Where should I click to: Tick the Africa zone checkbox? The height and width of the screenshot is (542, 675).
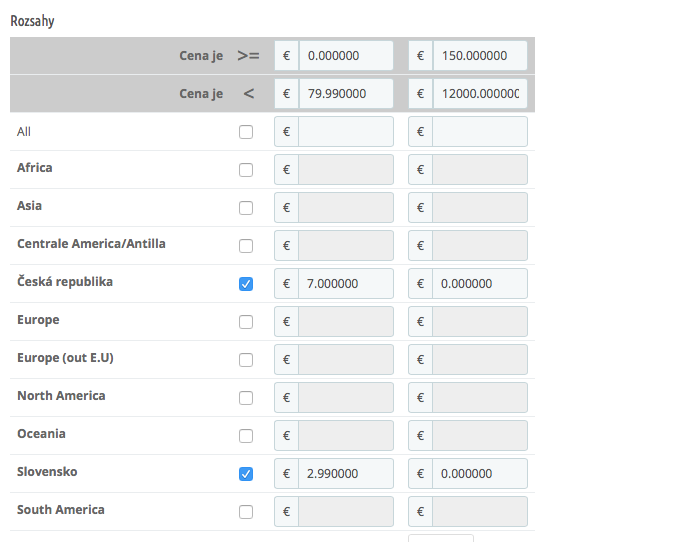tap(246, 170)
